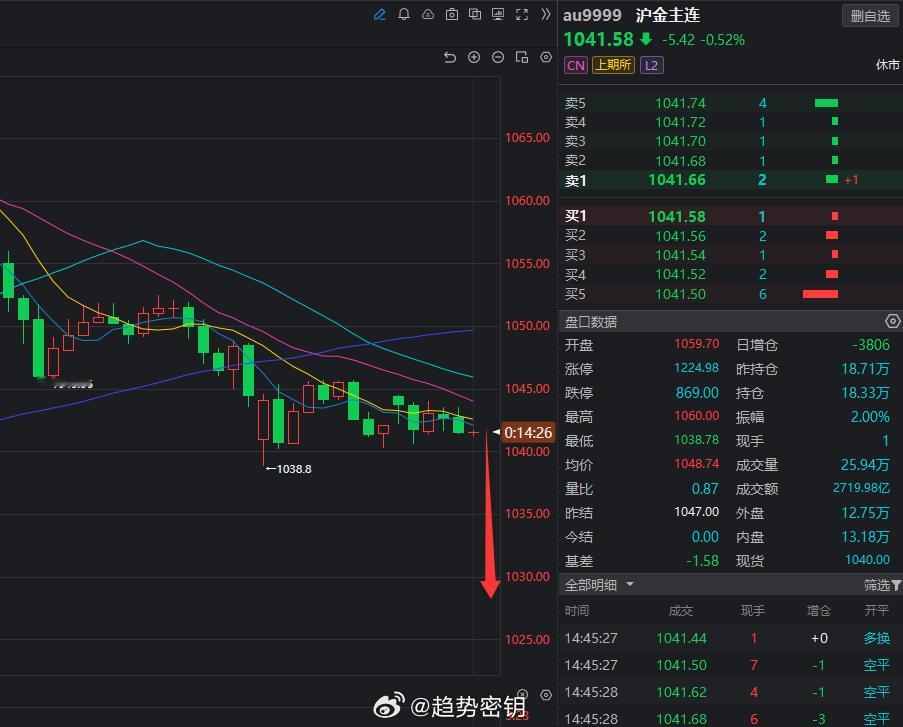Toggle the L2 data mode

651,64
